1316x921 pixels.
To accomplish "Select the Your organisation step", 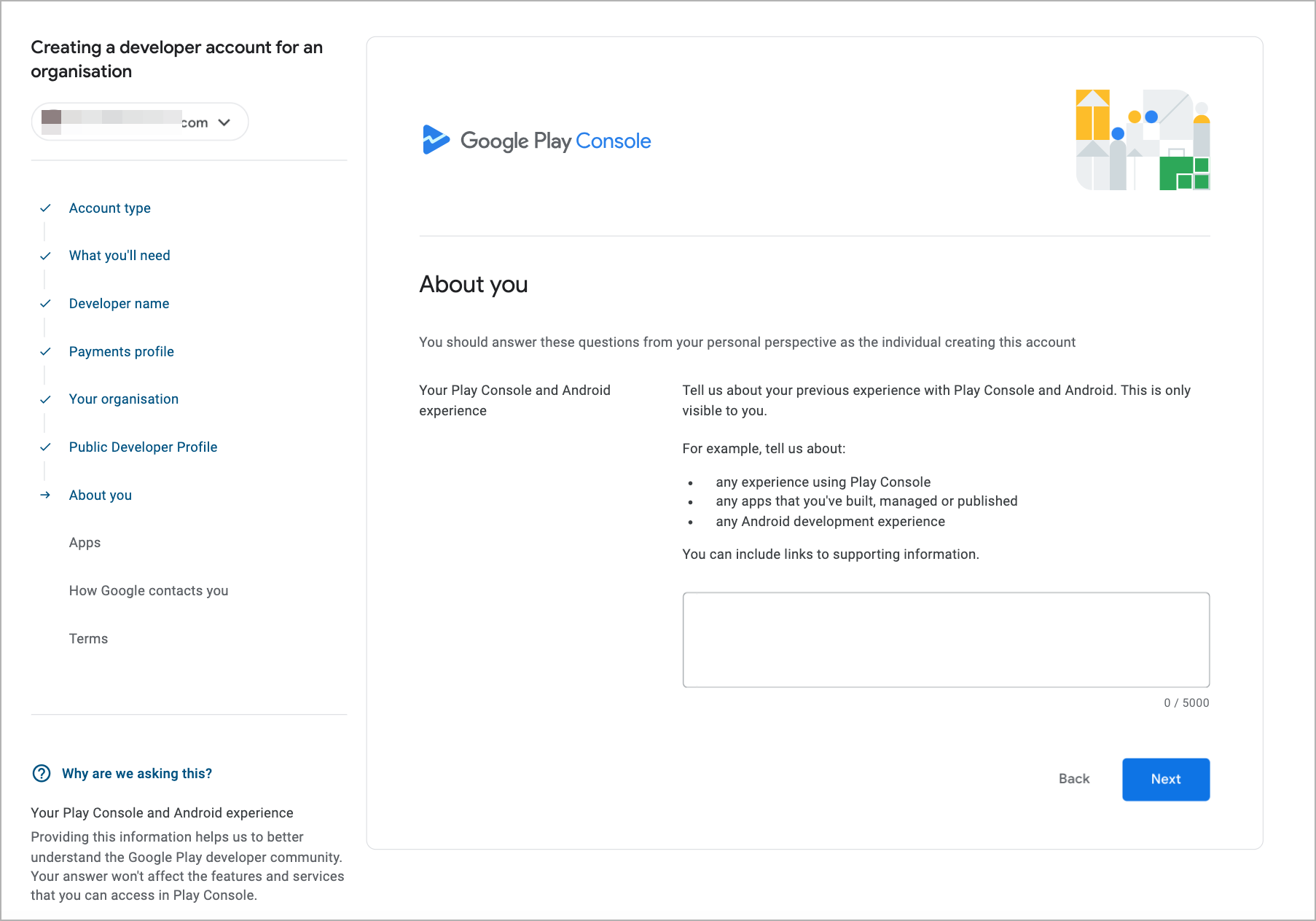I will (124, 399).
